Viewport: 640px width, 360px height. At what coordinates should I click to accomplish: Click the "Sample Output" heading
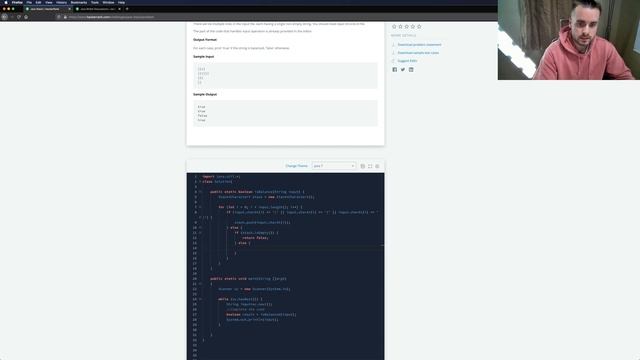pyautogui.click(x=205, y=94)
